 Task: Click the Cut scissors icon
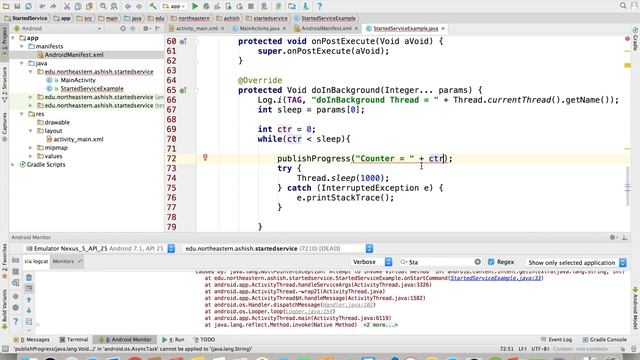coord(67,6)
